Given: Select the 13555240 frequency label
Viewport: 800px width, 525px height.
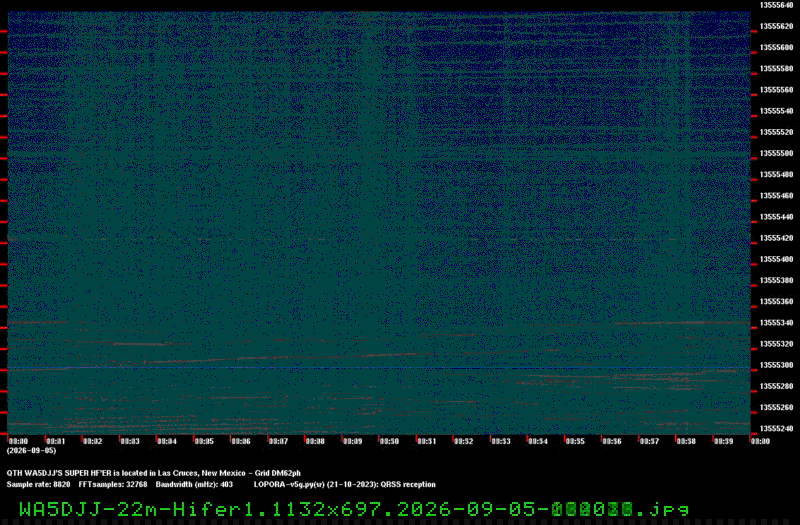Looking at the screenshot, I should 776,429.
